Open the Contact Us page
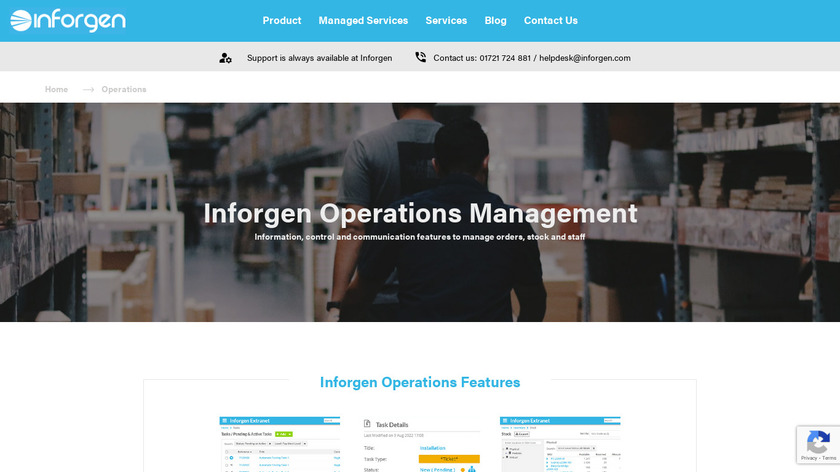This screenshot has height=472, width=840. [551, 20]
